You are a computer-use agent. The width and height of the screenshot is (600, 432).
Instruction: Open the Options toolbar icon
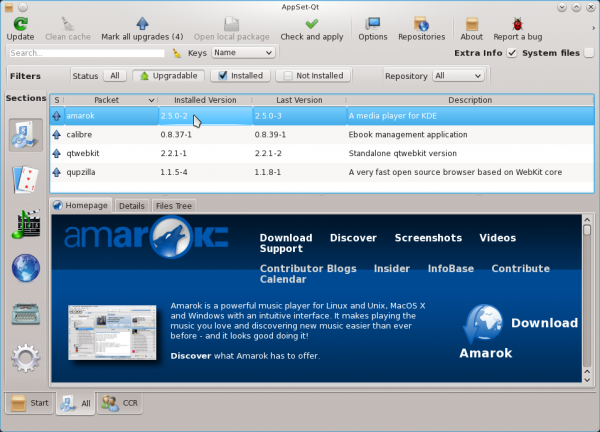coord(372,24)
